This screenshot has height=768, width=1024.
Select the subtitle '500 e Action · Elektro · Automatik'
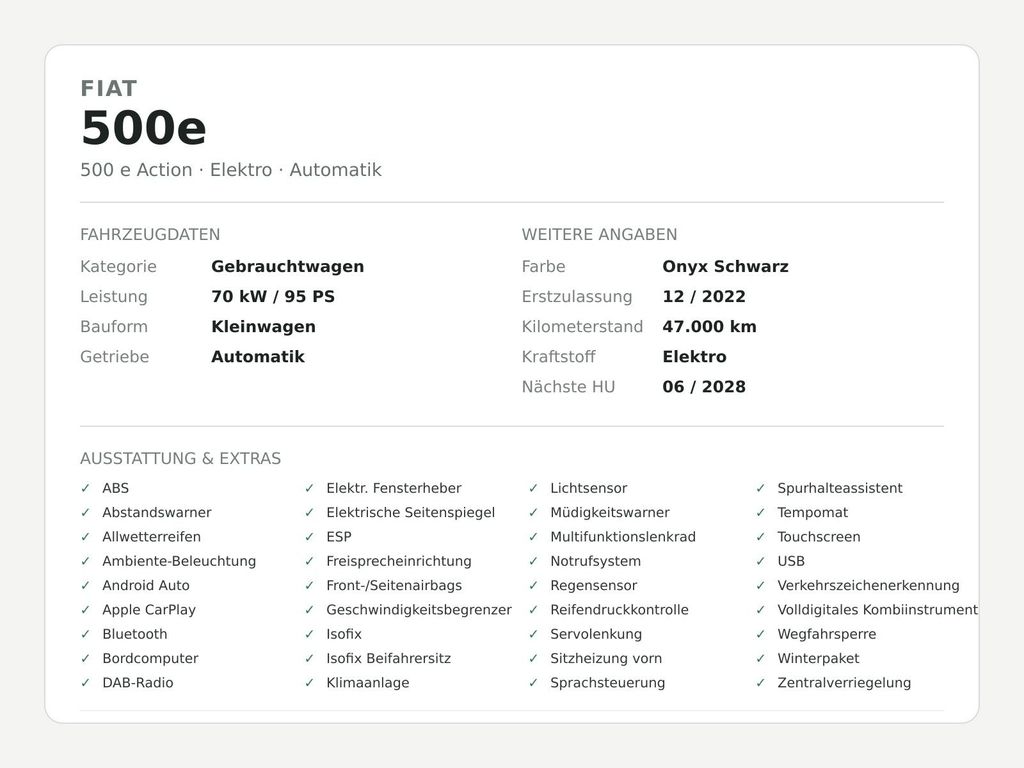click(231, 170)
